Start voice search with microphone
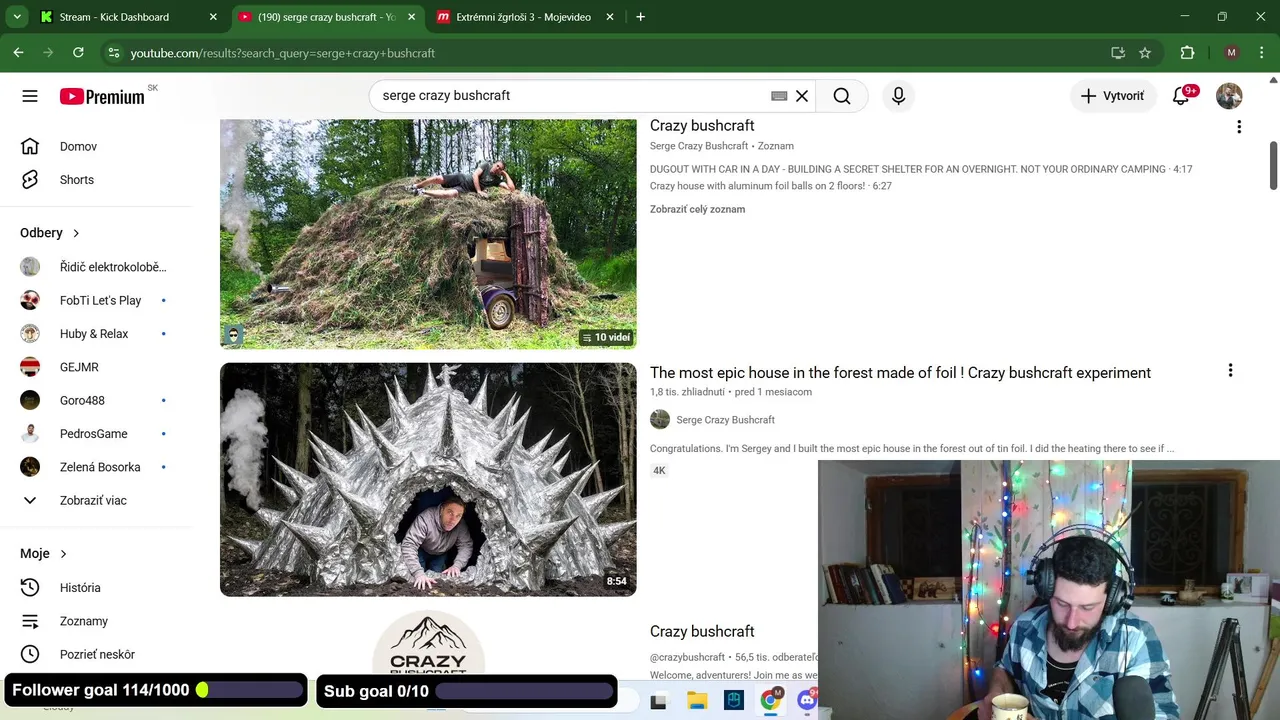The image size is (1280, 720). (x=898, y=96)
